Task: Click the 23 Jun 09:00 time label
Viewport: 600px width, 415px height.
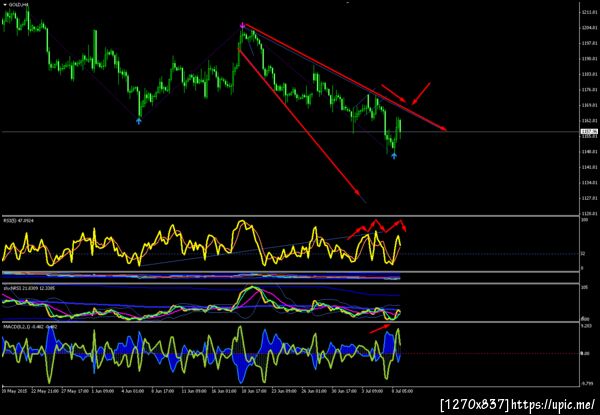Action: tap(284, 391)
